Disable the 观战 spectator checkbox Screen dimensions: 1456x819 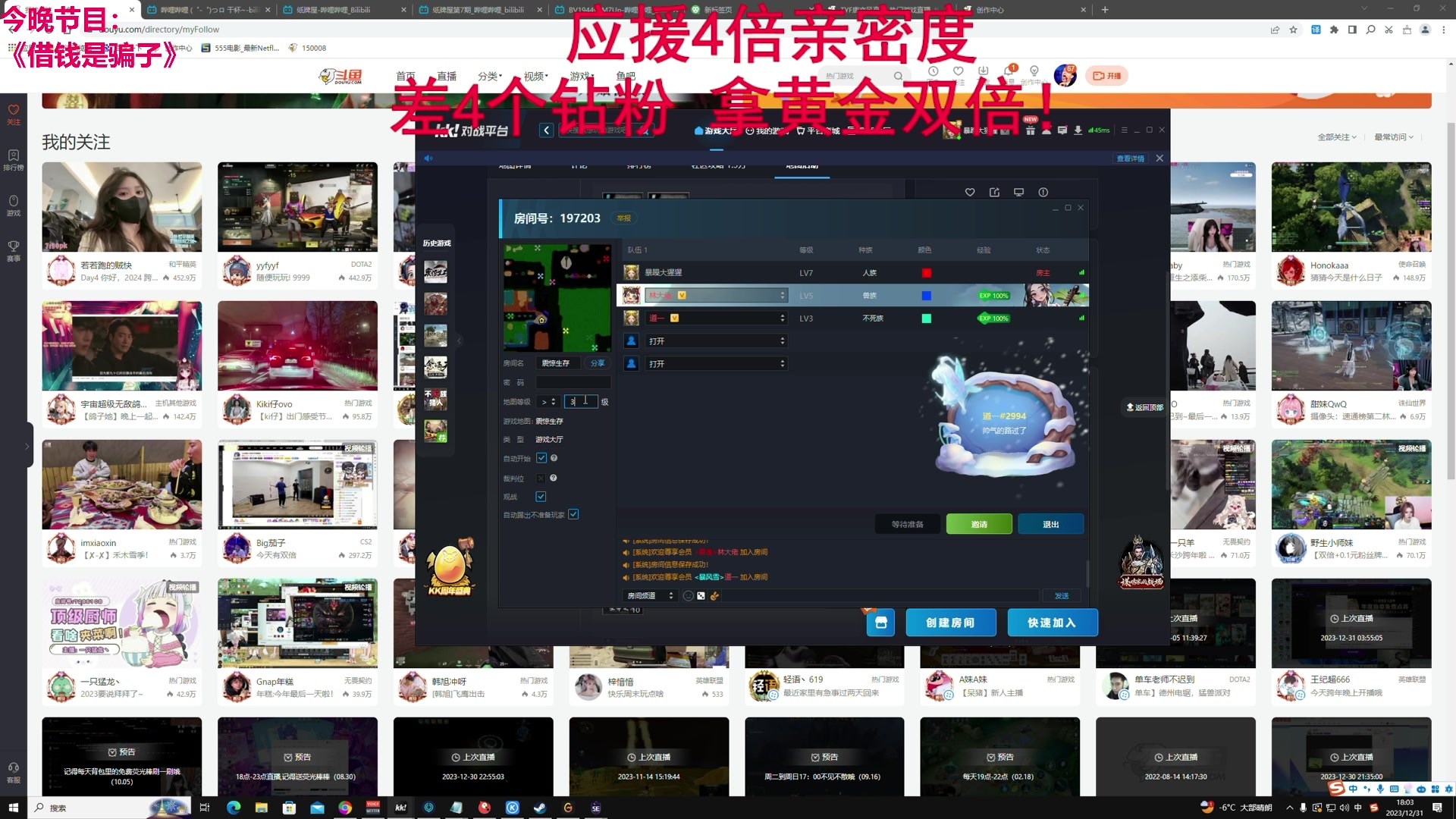tap(541, 496)
